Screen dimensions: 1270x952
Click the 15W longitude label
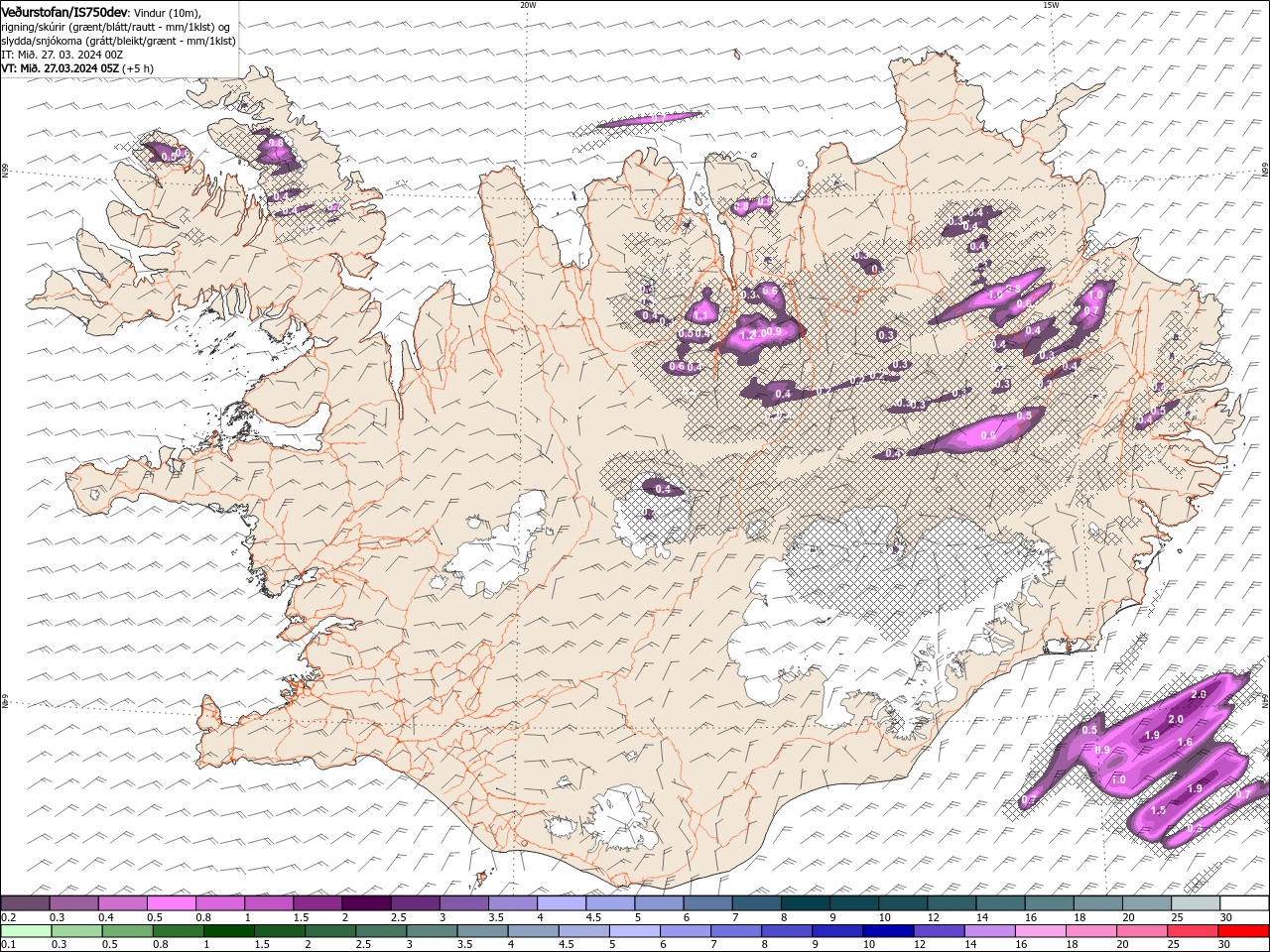(1051, 5)
